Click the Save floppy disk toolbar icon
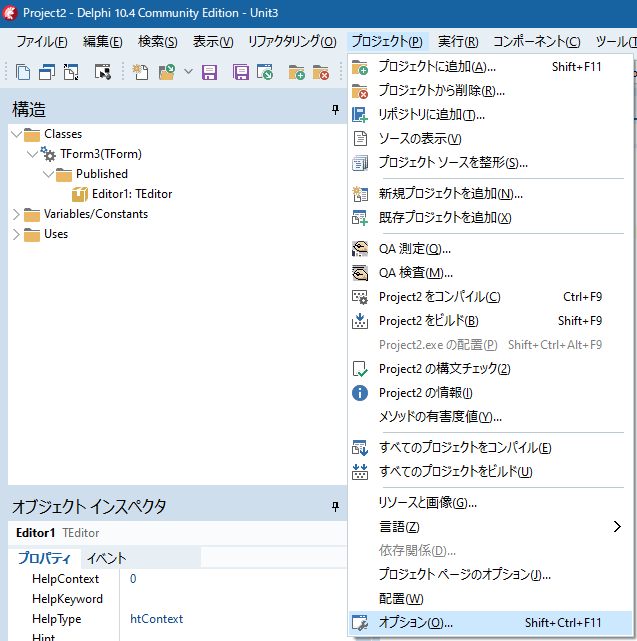The height and width of the screenshot is (641, 637). (x=210, y=72)
